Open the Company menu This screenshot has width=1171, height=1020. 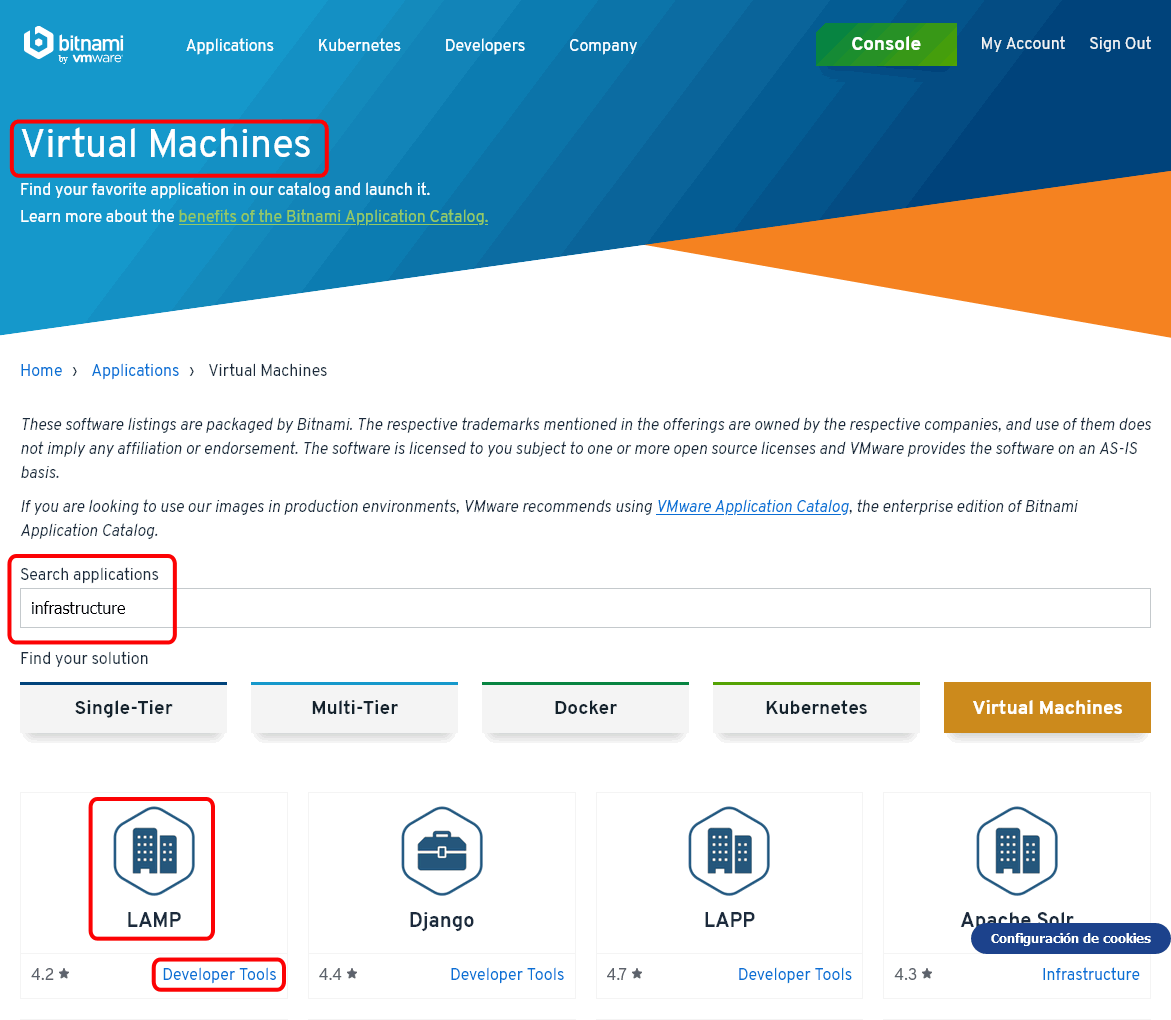[603, 46]
